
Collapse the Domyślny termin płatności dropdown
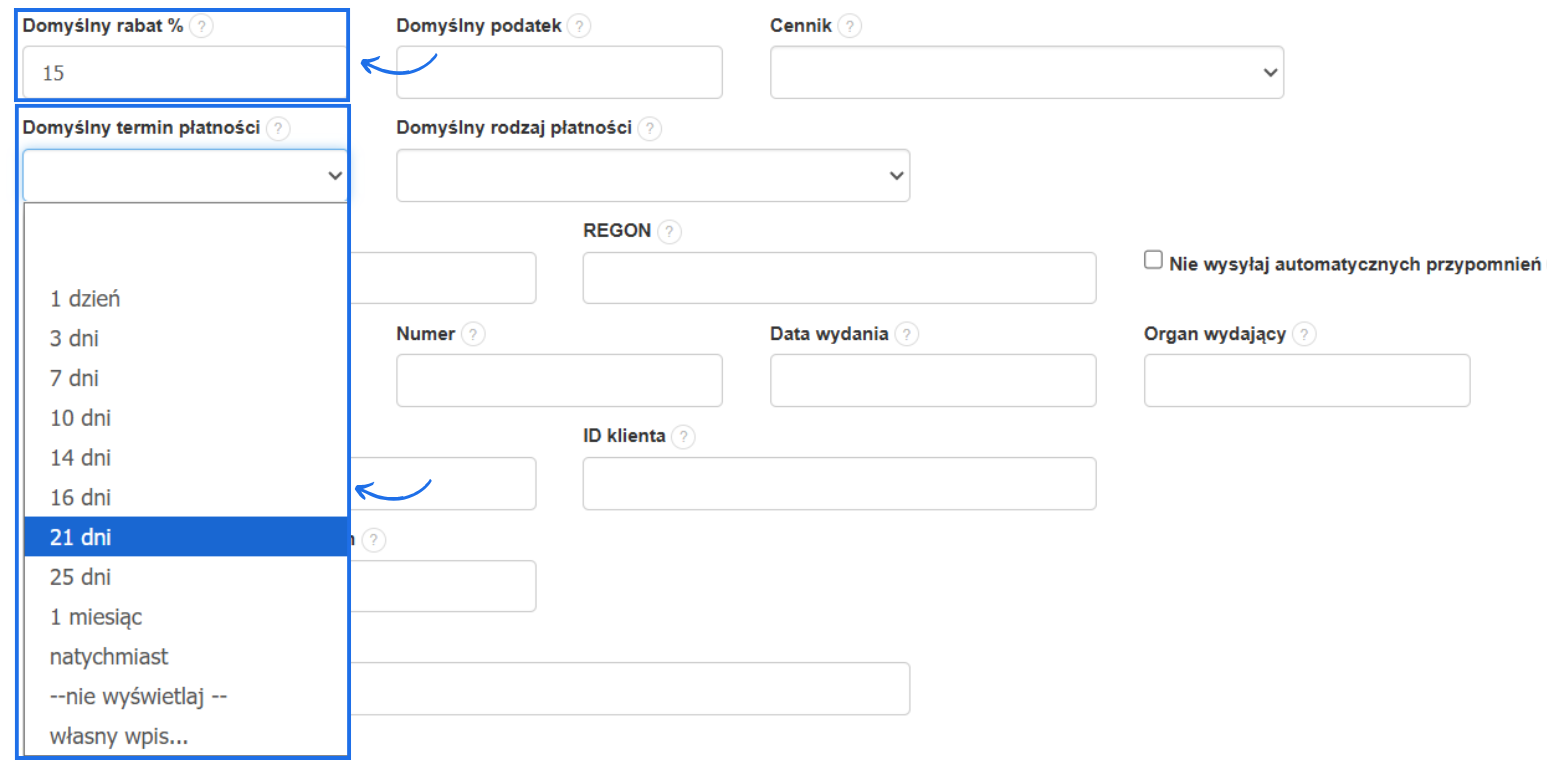click(x=186, y=176)
